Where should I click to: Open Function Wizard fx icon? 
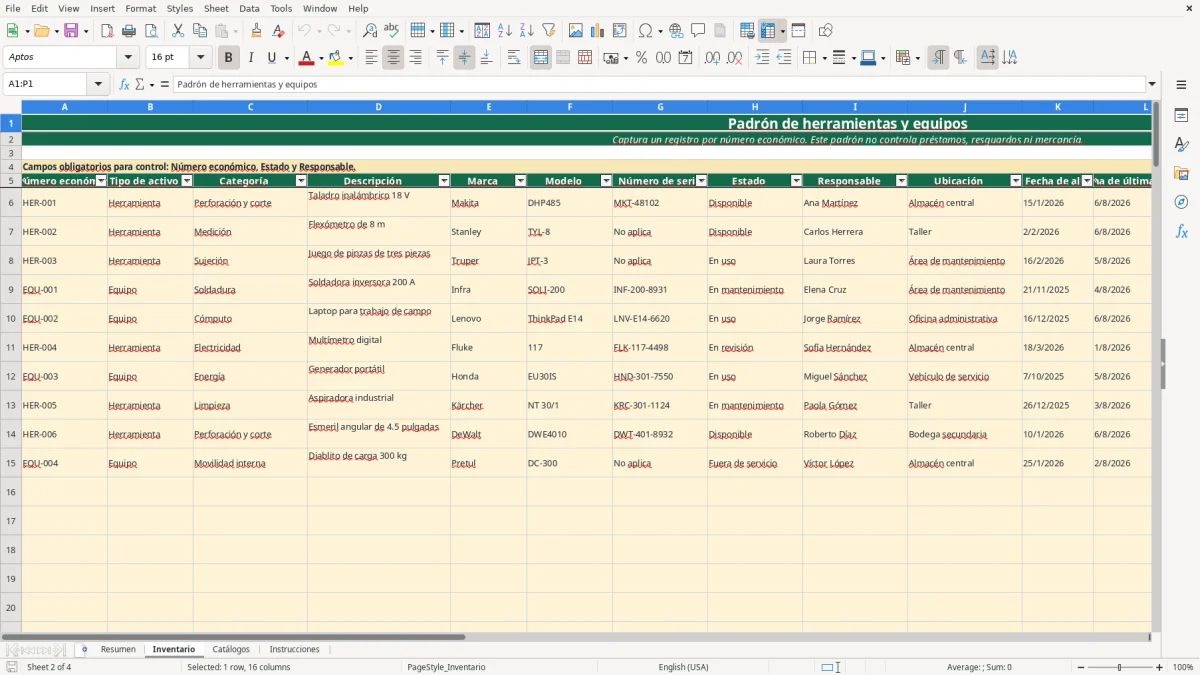(x=125, y=85)
